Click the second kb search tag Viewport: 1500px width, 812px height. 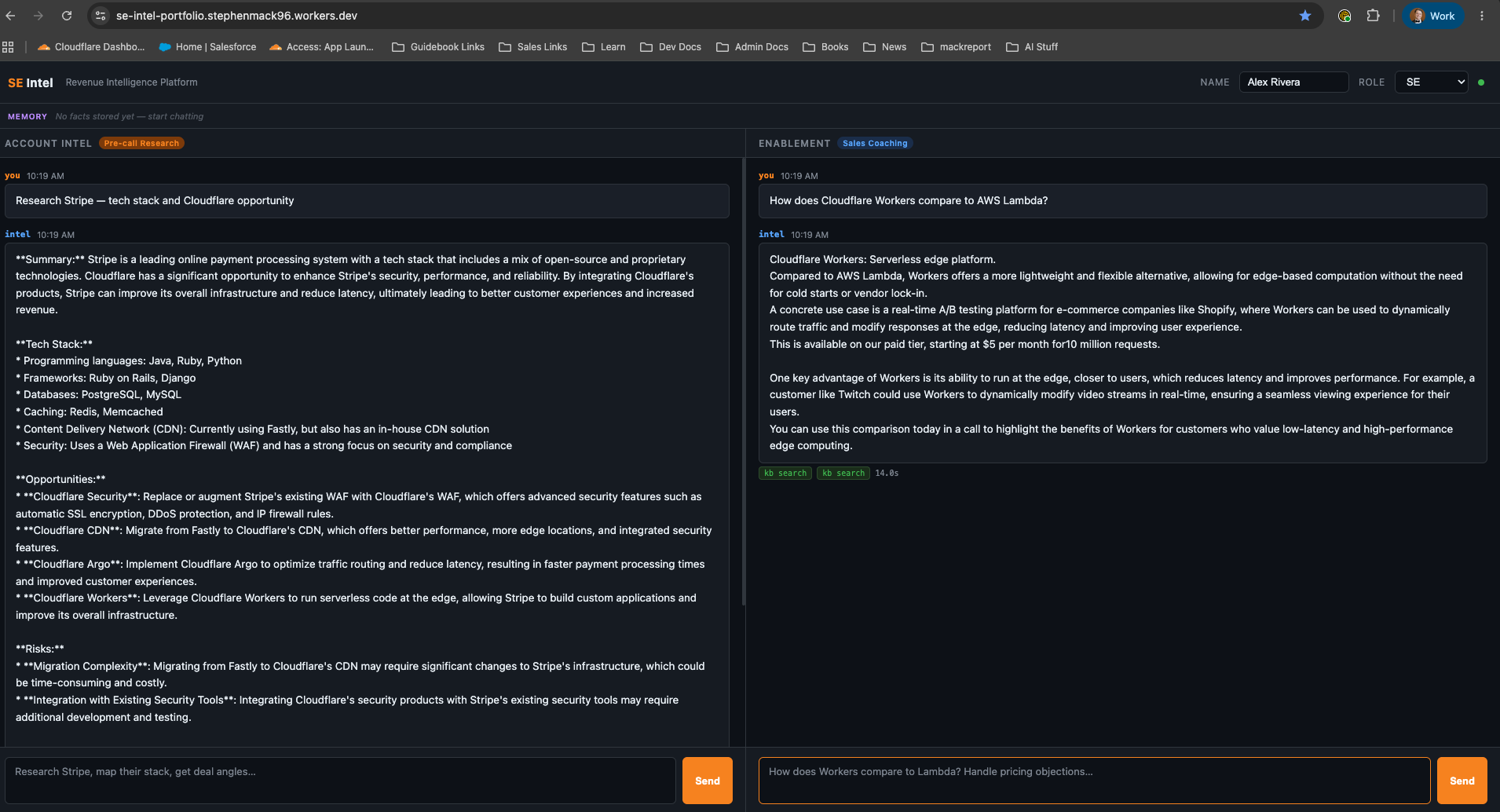coord(843,473)
